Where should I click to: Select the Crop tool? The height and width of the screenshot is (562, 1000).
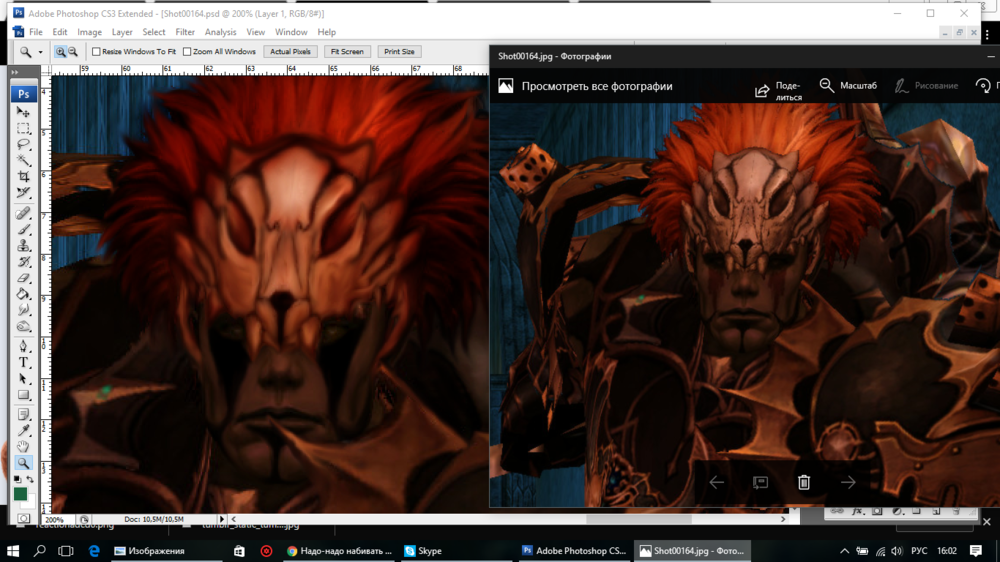pos(24,177)
